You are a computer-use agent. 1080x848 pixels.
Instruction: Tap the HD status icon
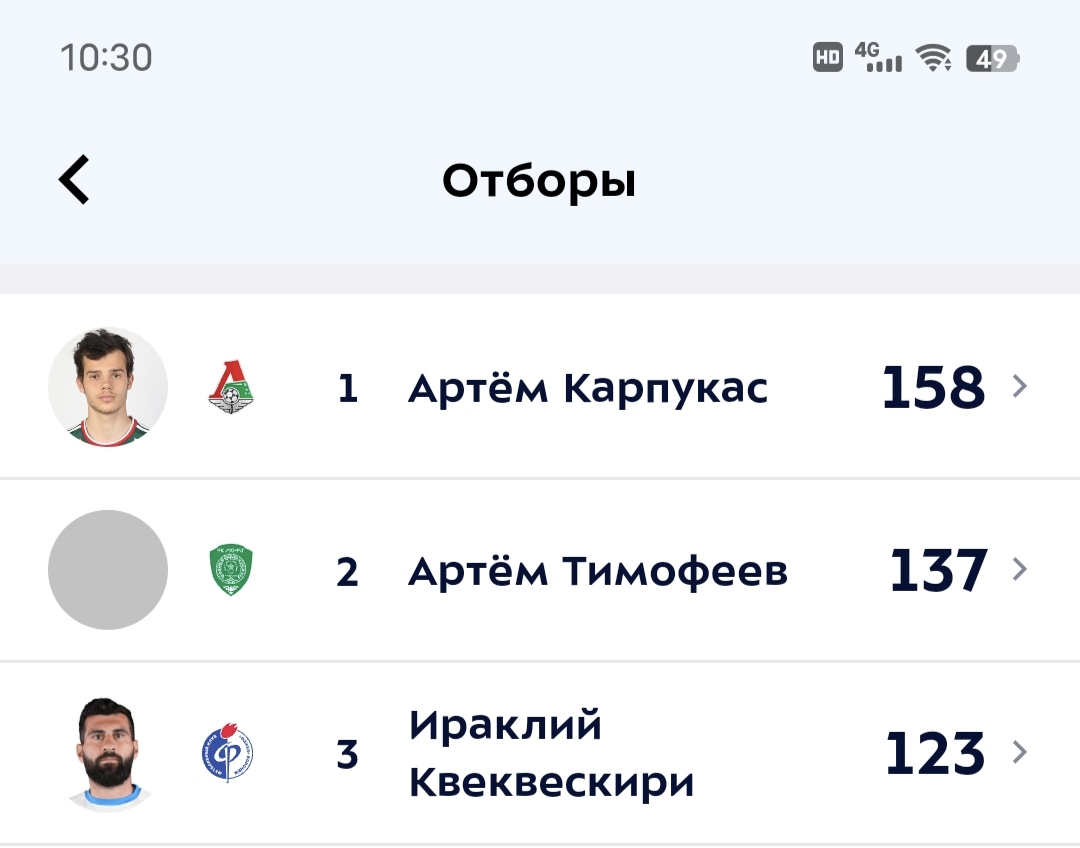coord(828,58)
